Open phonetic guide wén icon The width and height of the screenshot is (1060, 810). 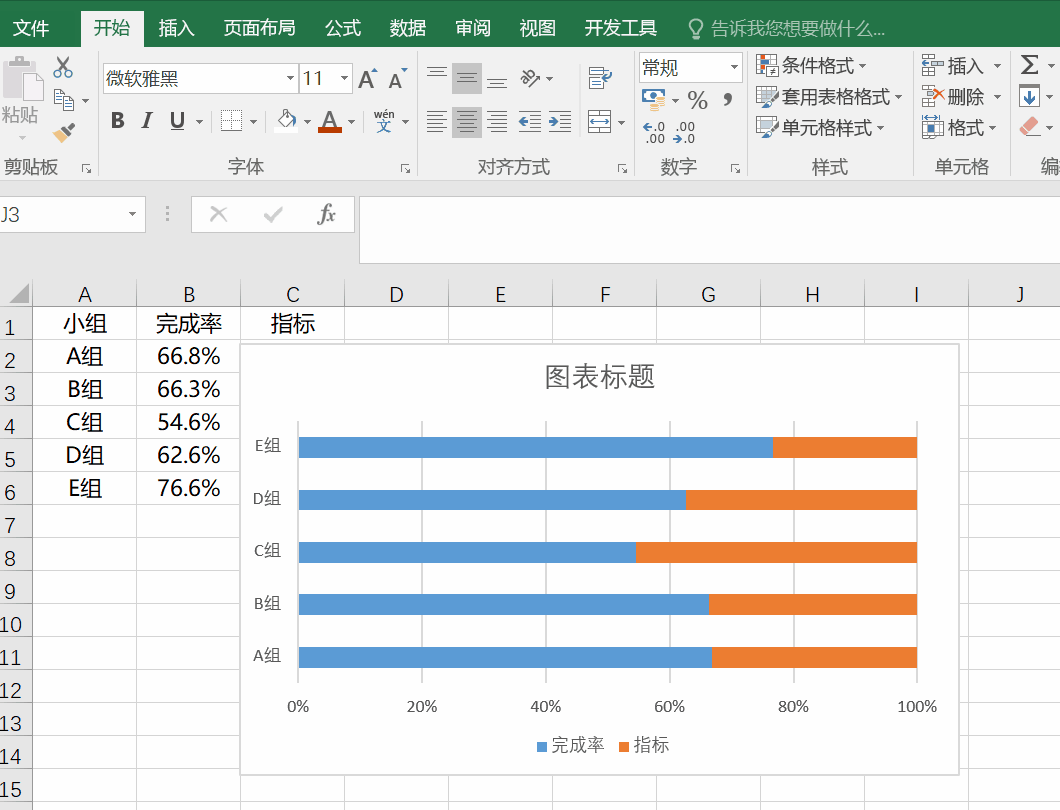click(384, 121)
